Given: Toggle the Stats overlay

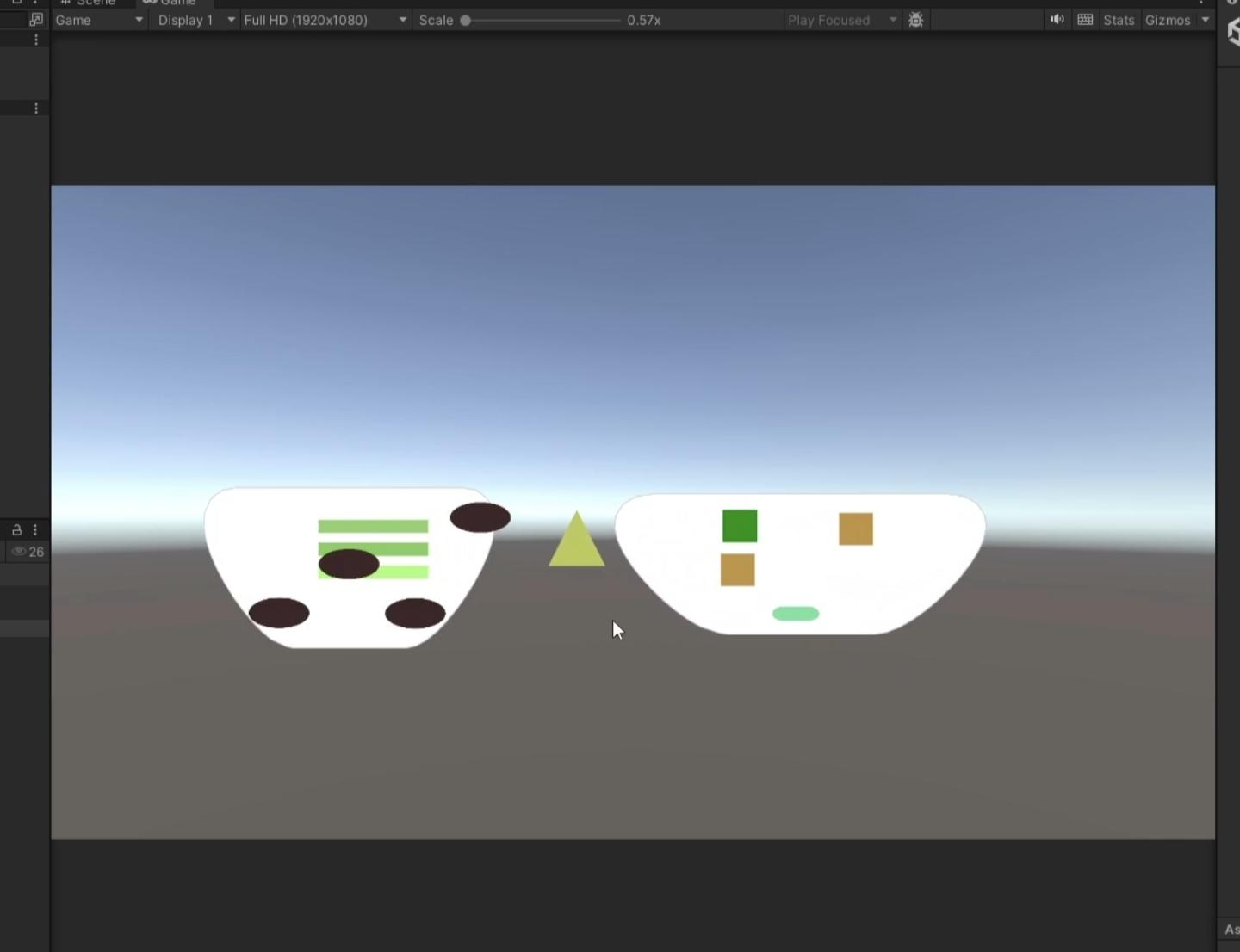Looking at the screenshot, I should click(x=1119, y=20).
